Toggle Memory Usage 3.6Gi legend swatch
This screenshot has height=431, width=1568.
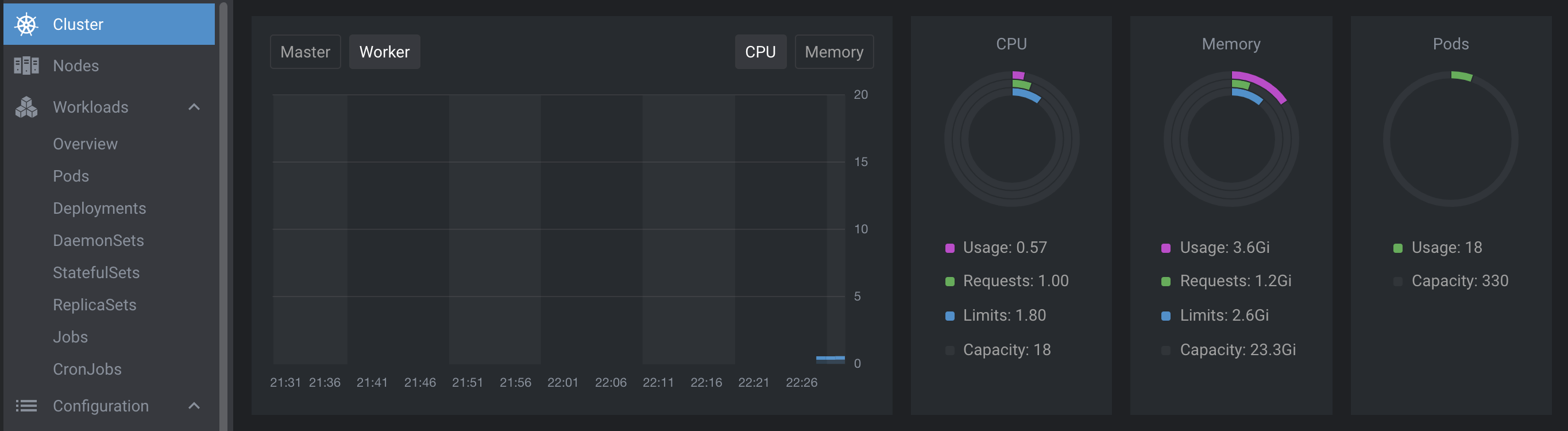pyautogui.click(x=1165, y=248)
